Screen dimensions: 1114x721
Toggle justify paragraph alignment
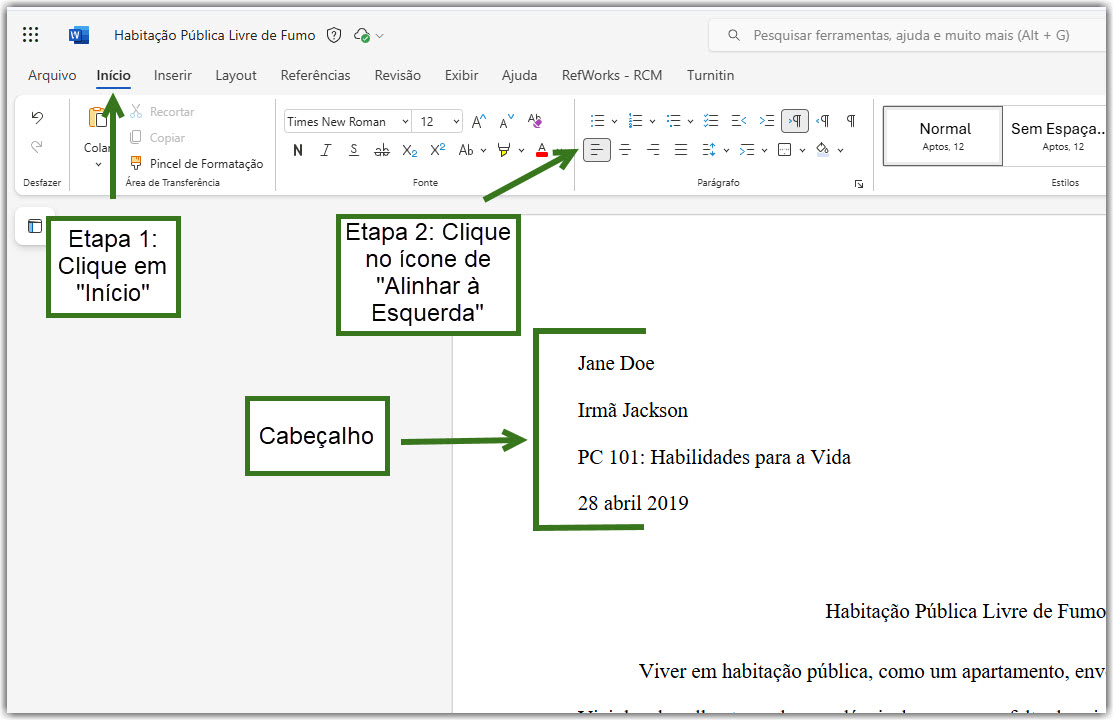point(681,150)
